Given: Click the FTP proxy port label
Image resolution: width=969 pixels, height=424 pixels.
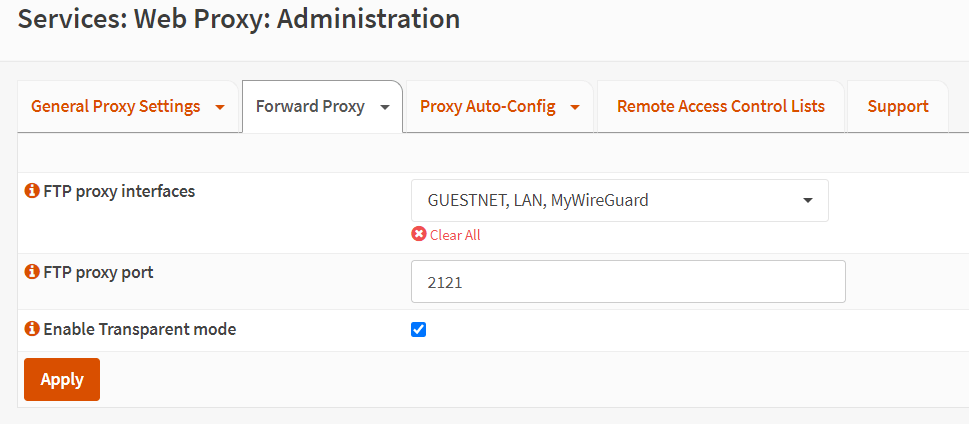Looking at the screenshot, I should coord(98,272).
